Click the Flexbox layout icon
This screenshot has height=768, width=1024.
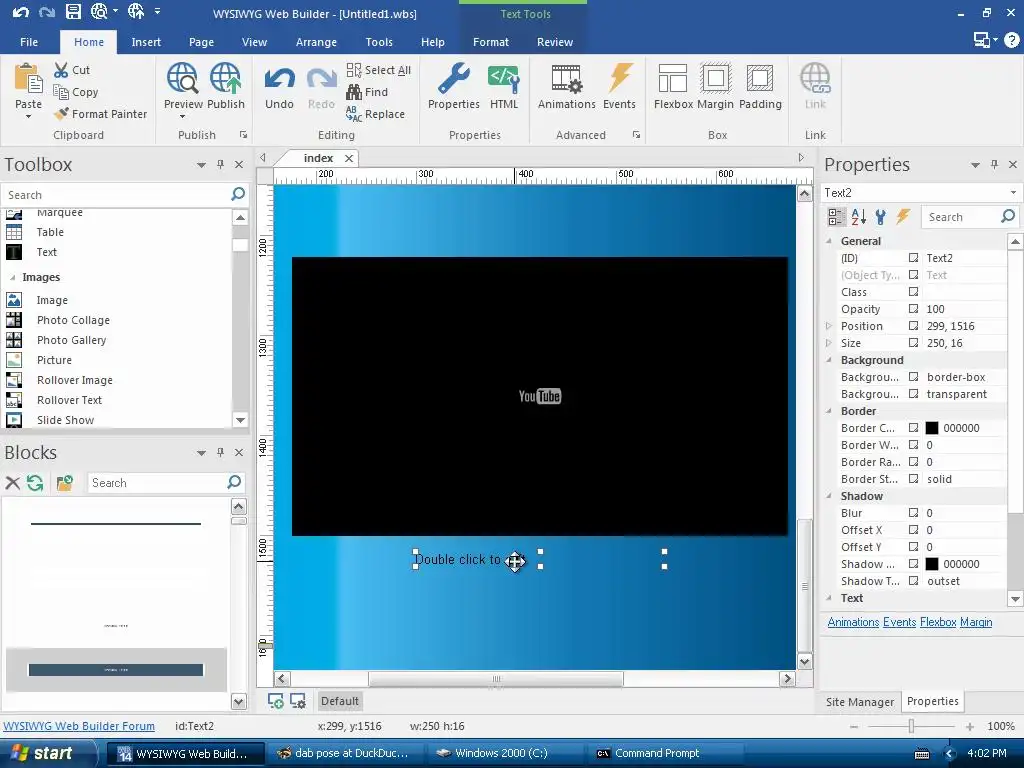(673, 78)
